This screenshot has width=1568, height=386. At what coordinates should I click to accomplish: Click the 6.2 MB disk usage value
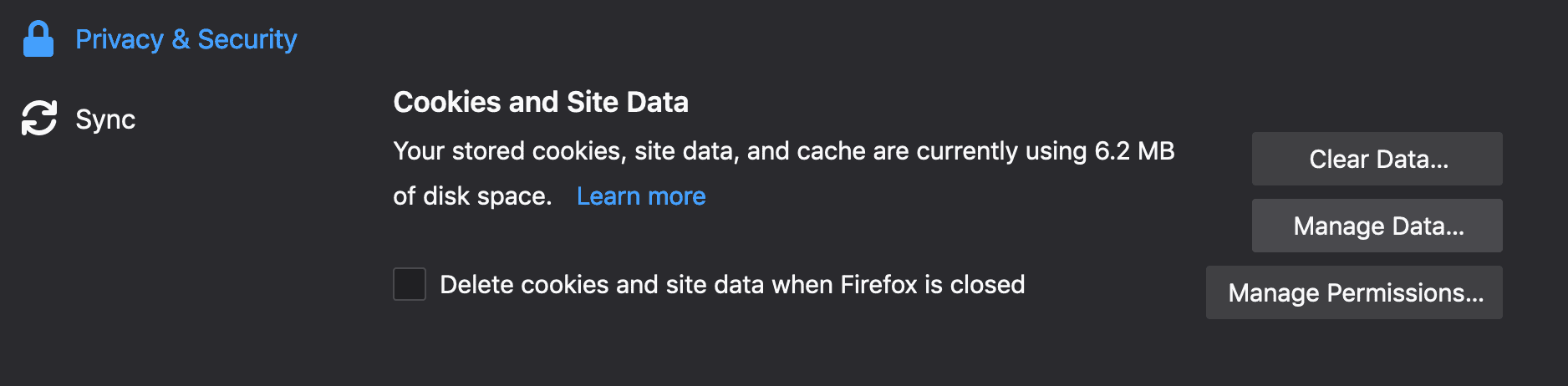1134,151
